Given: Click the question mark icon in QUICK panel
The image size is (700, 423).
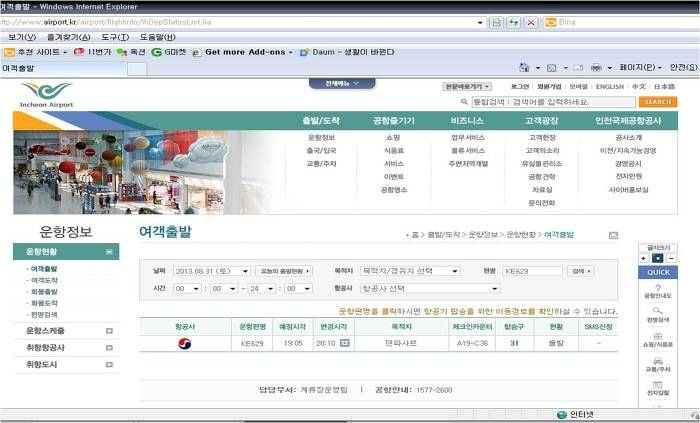Looking at the screenshot, I should coord(658,288).
